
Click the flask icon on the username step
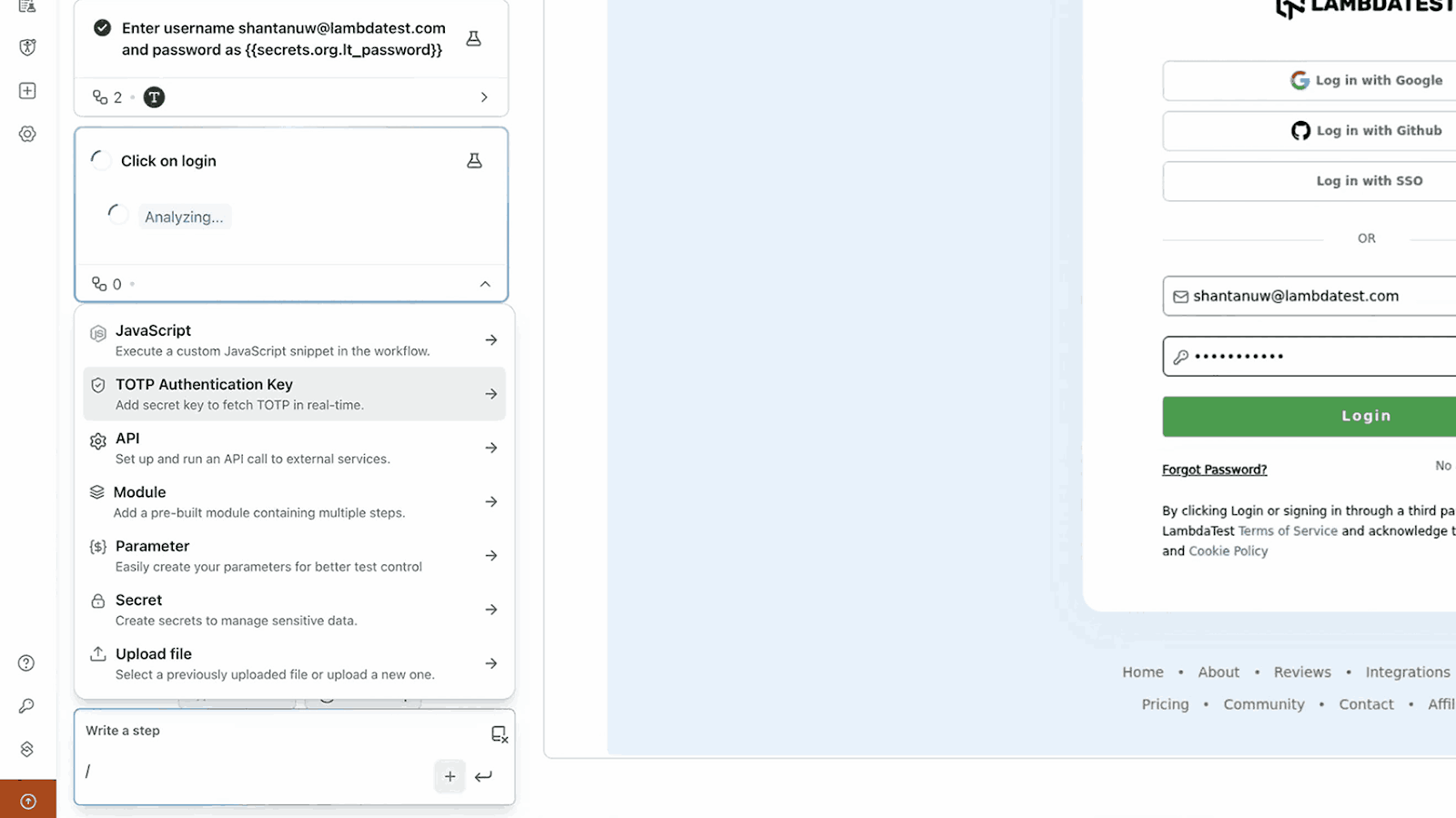tap(473, 39)
